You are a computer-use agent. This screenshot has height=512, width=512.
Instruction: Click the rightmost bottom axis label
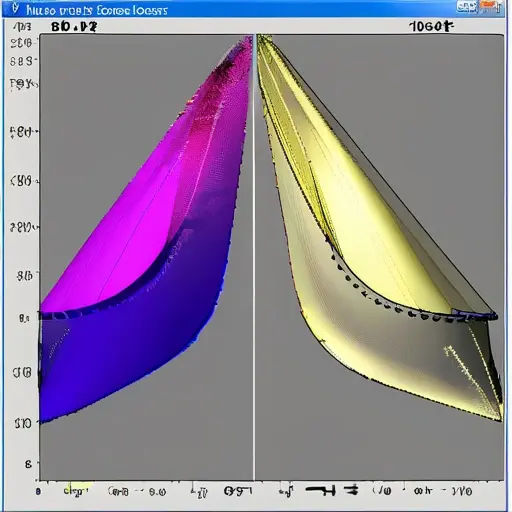(462, 491)
